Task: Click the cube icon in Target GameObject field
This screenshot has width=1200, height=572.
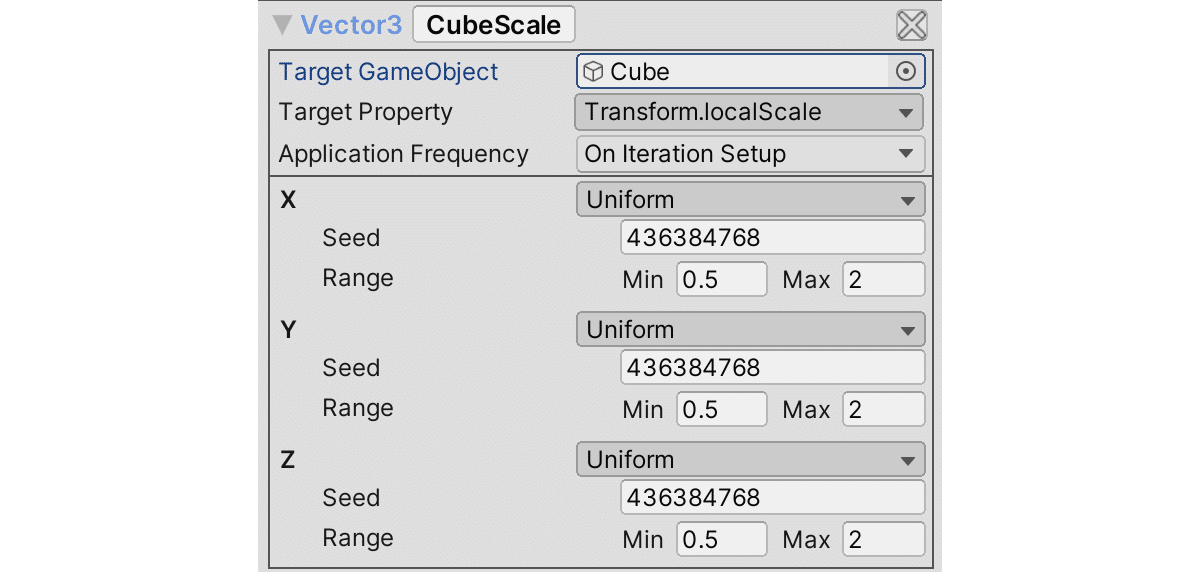Action: [594, 72]
